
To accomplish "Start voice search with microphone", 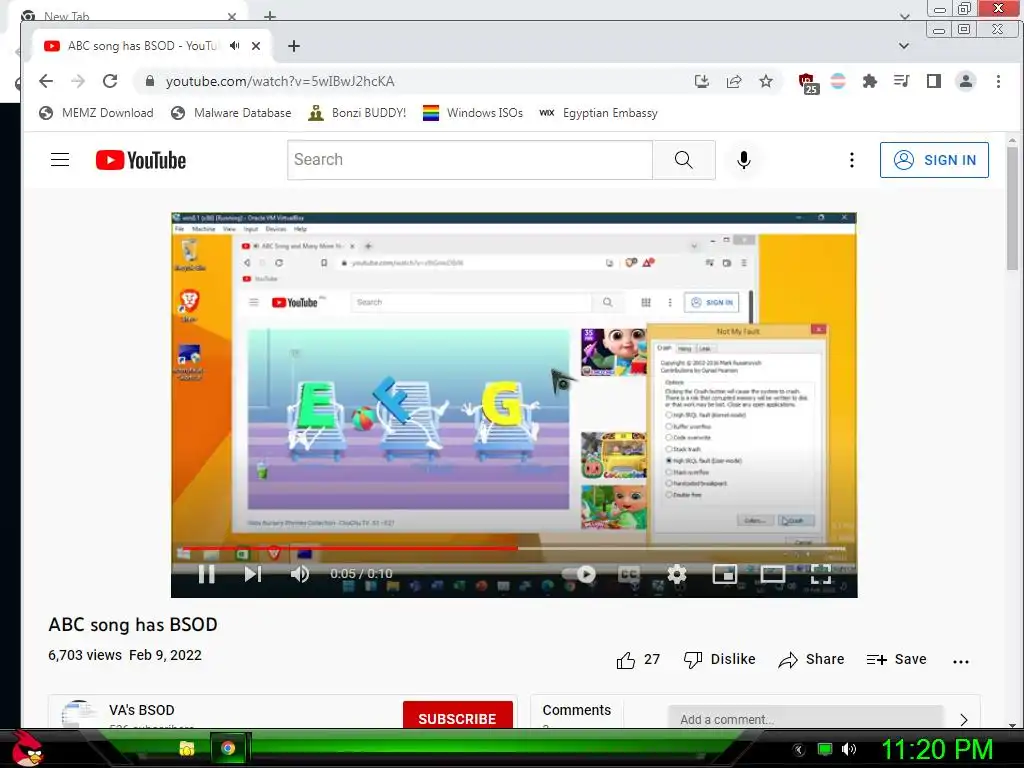I will tap(743, 160).
